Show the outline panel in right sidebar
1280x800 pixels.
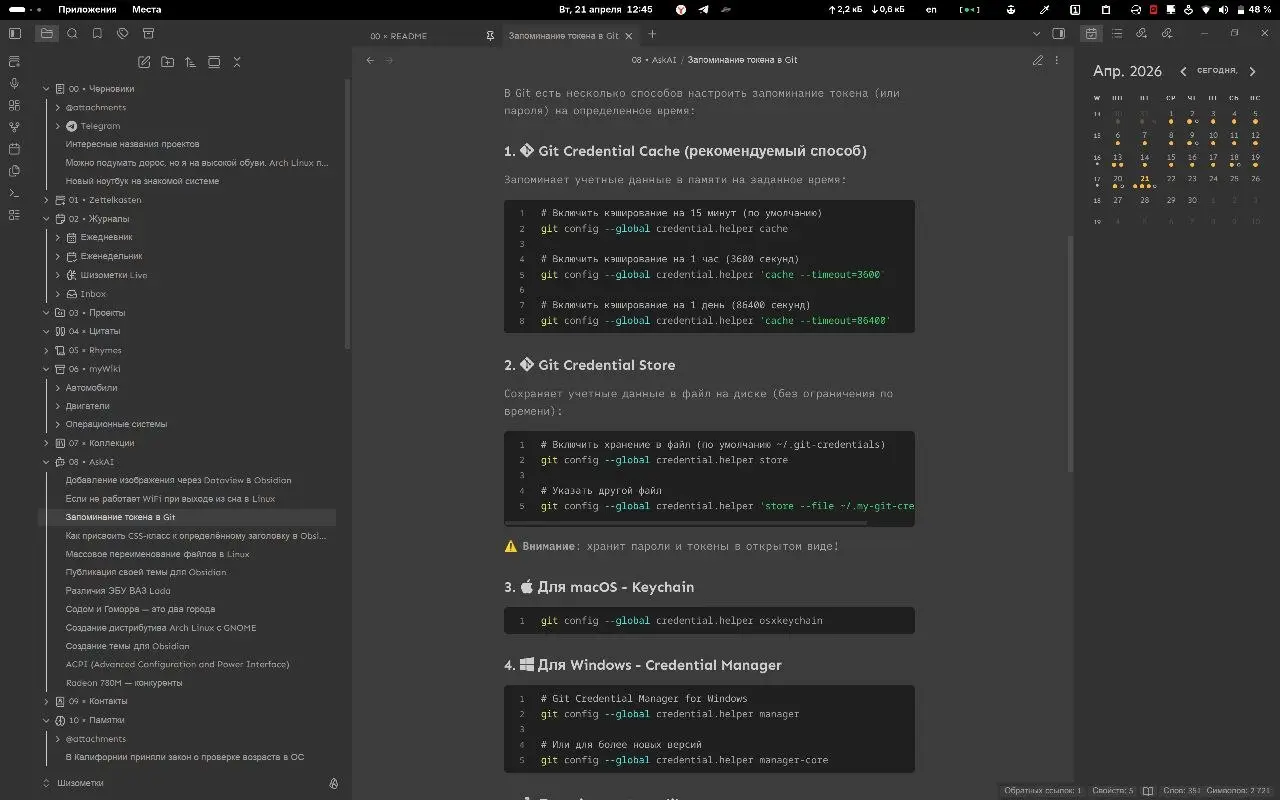coord(1116,33)
